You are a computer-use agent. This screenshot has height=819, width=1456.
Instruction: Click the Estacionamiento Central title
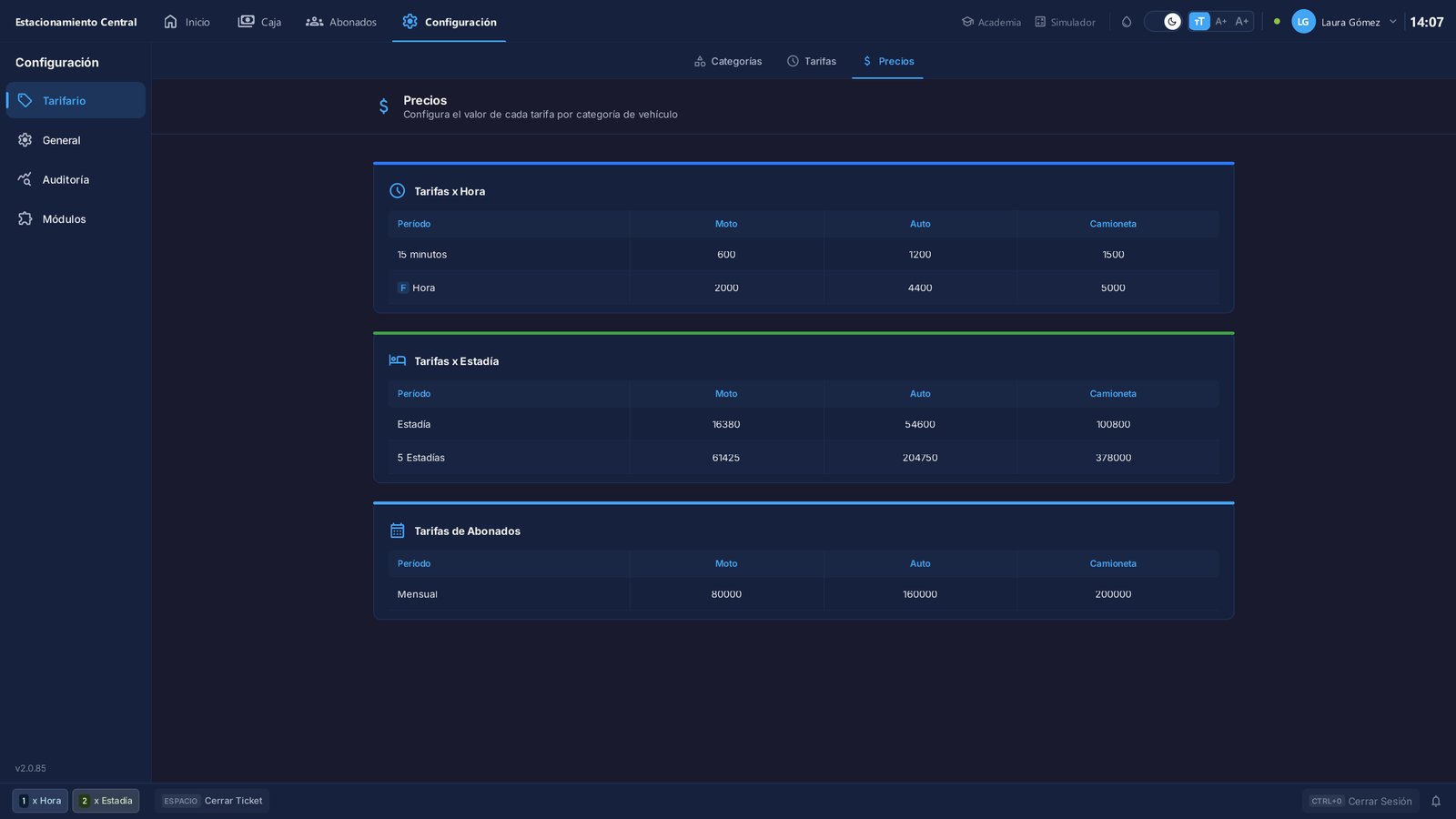[76, 22]
